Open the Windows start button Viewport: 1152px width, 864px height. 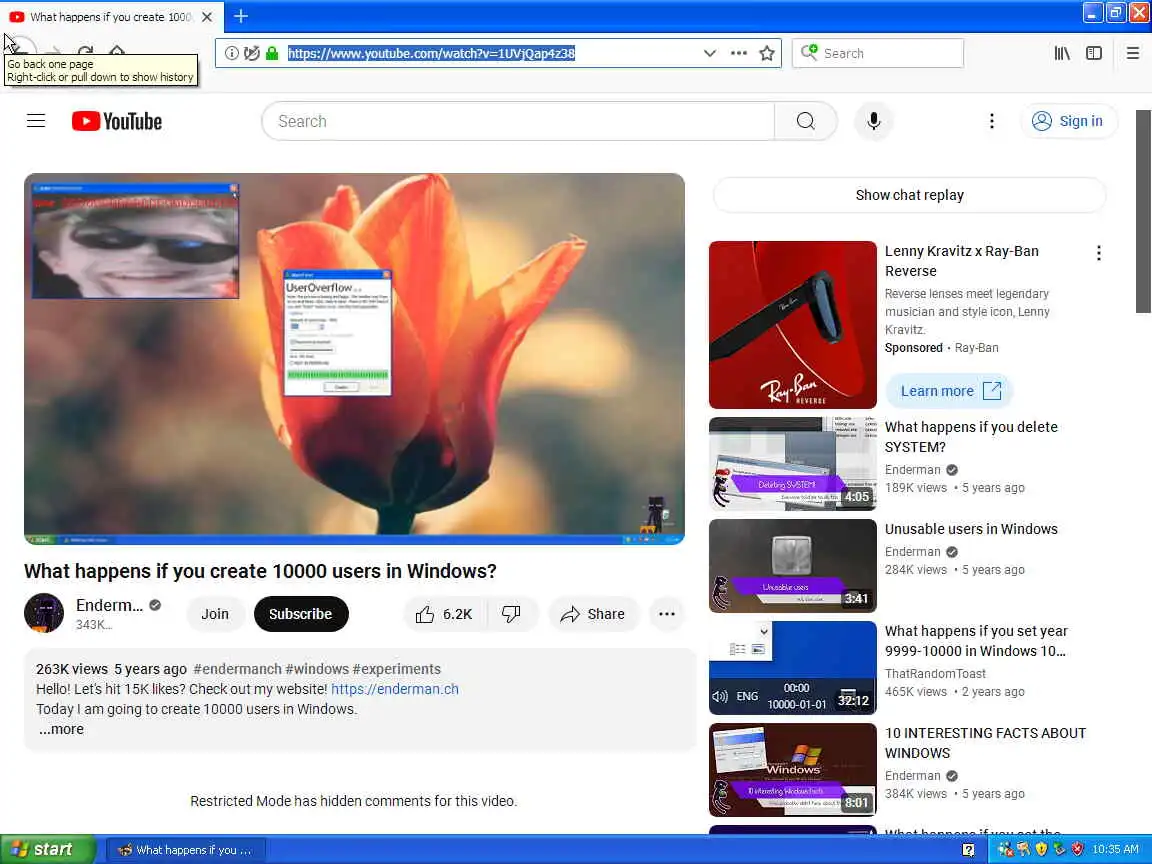[47, 849]
